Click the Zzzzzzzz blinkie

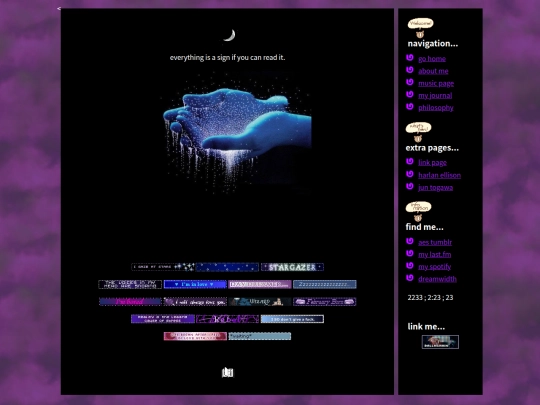pos(325,284)
